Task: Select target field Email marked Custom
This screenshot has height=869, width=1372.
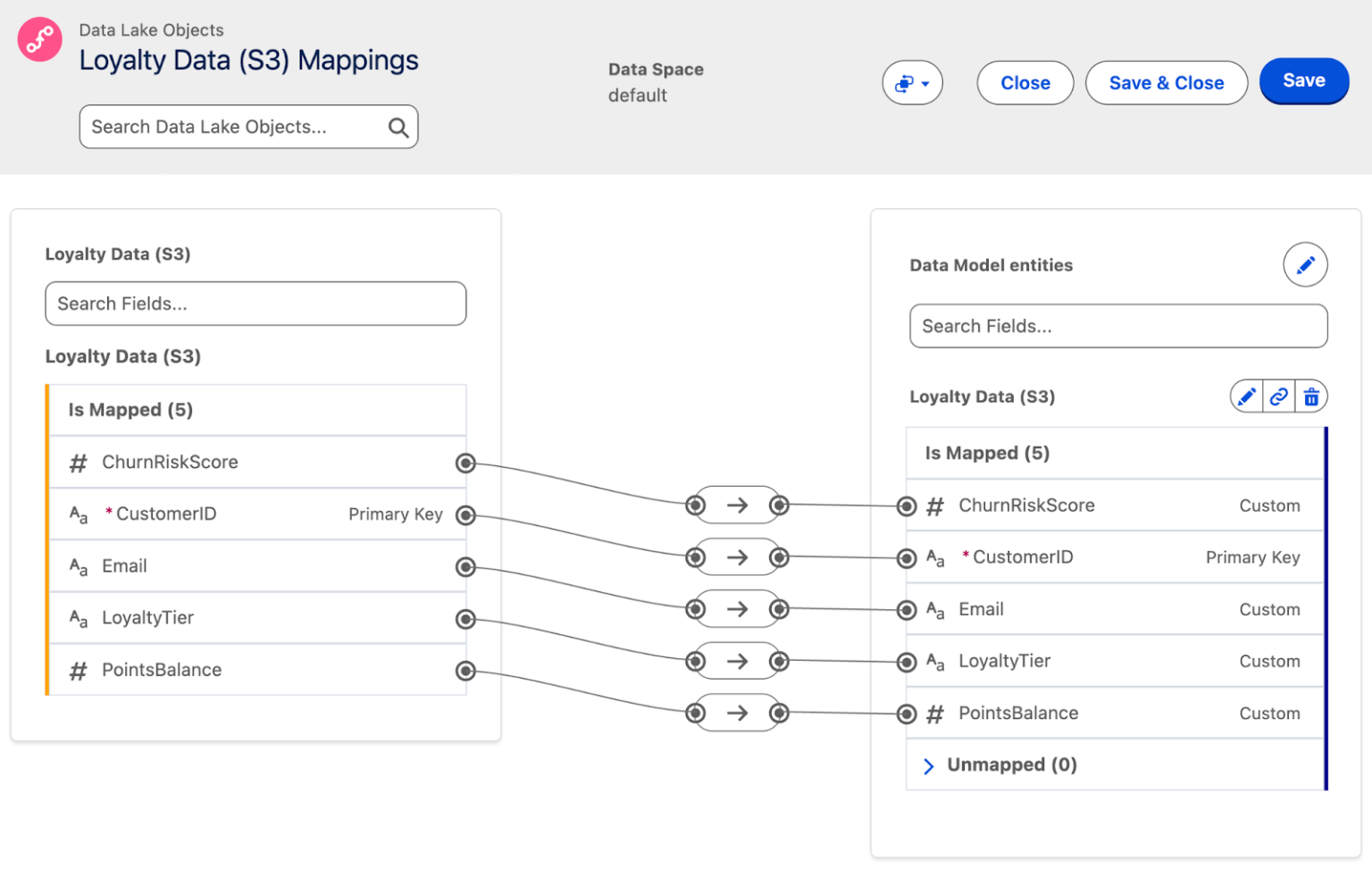Action: (1115, 609)
